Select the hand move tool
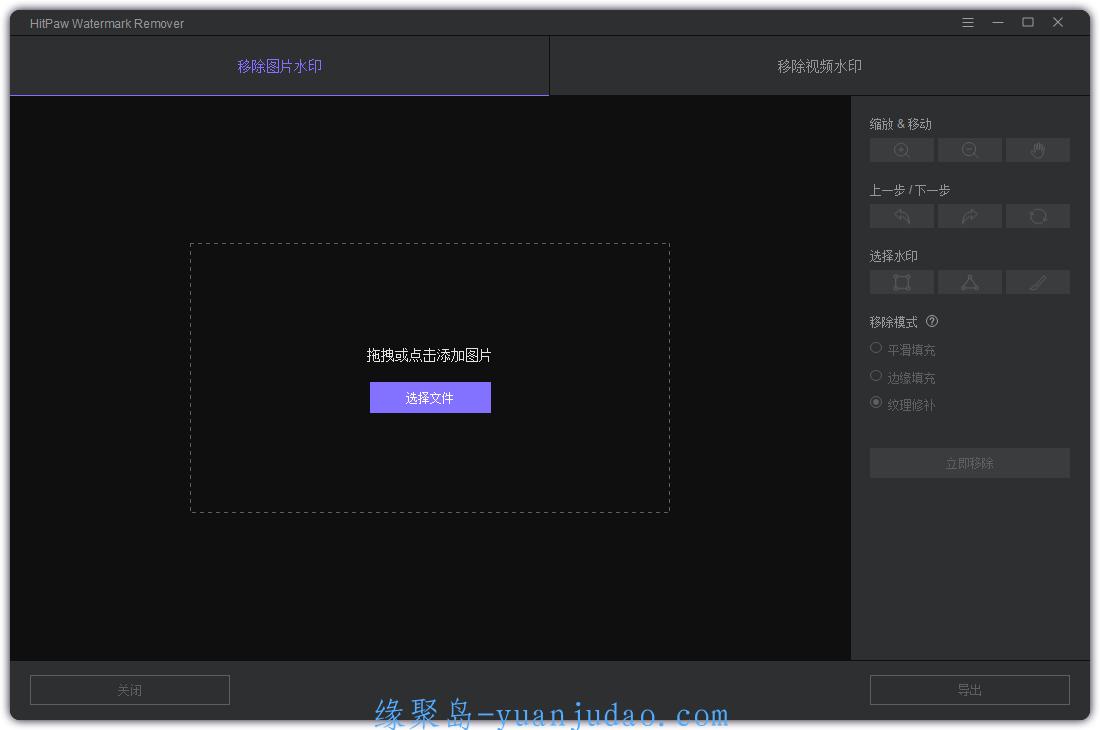This screenshot has width=1100, height=730. point(1038,150)
